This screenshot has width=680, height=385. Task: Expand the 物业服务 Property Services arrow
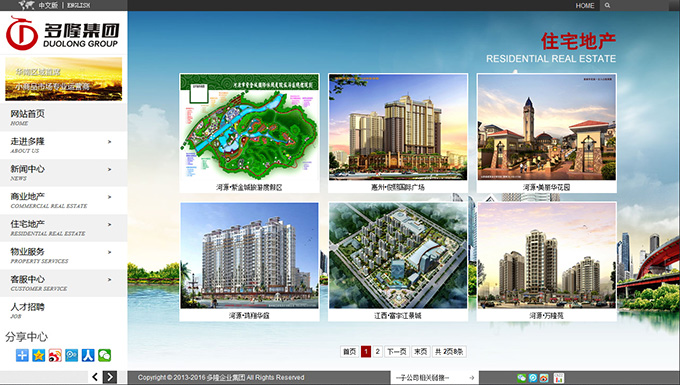(109, 252)
